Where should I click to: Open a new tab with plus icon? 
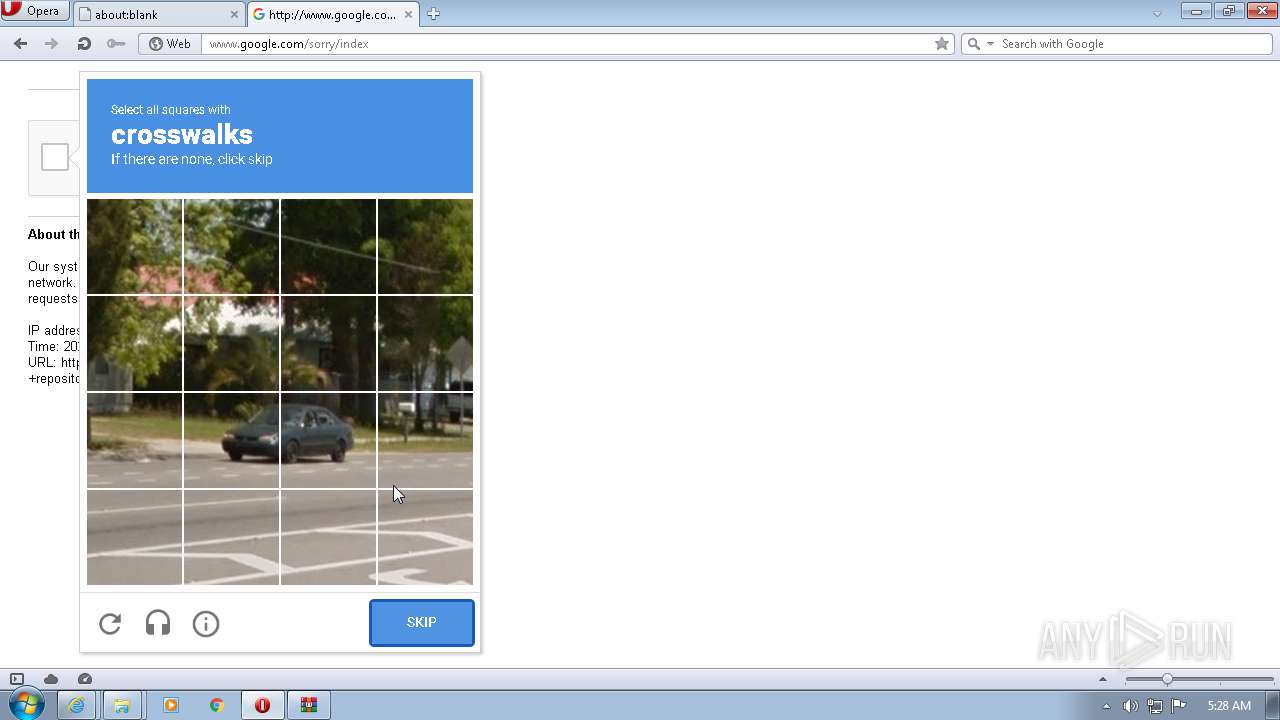tap(433, 14)
